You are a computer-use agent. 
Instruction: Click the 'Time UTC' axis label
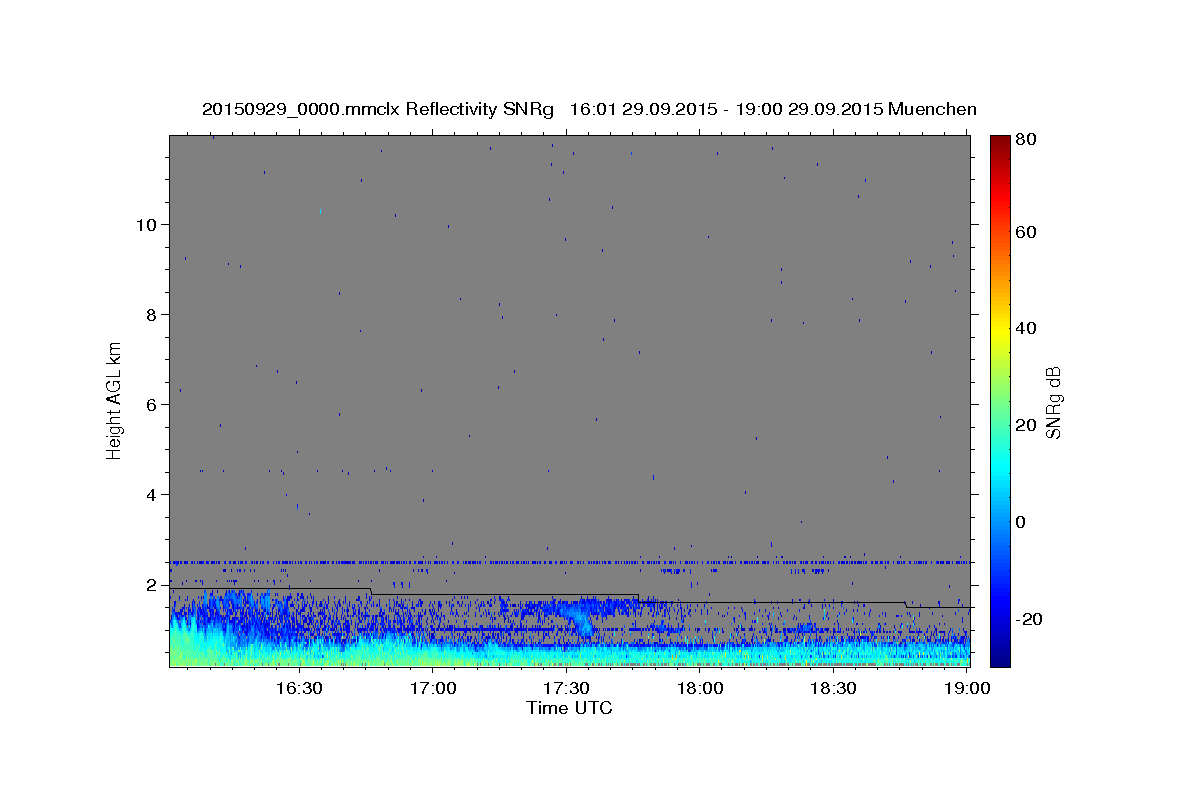569,708
